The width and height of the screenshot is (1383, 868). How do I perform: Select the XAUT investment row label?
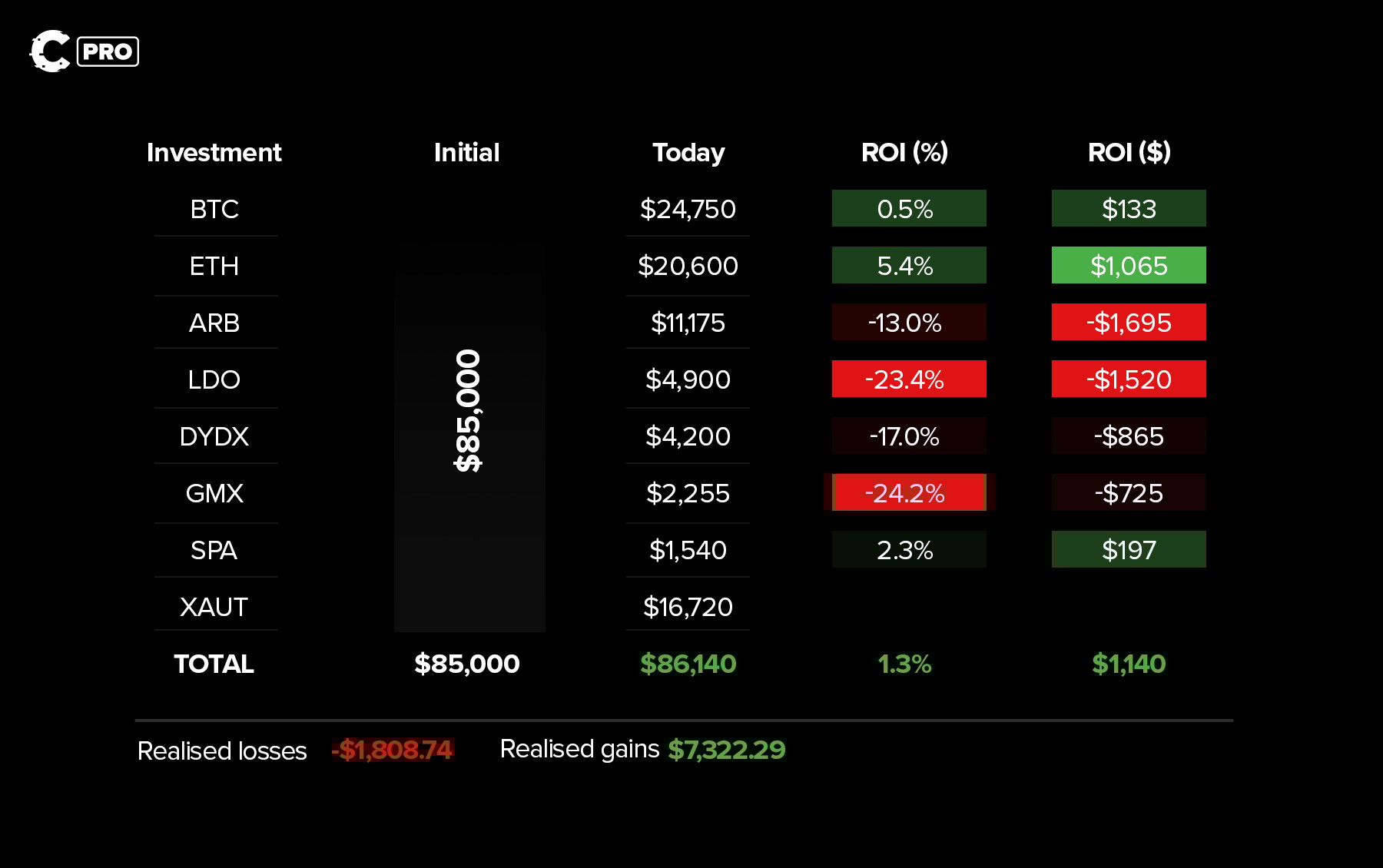click(214, 607)
